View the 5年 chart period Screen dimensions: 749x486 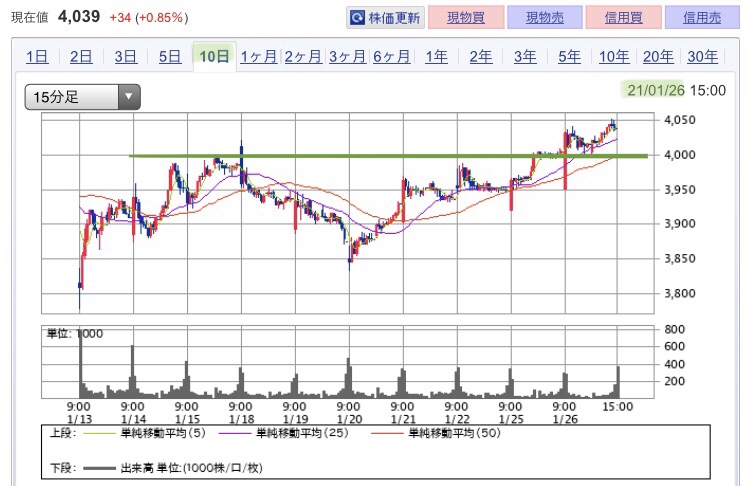(x=569, y=57)
